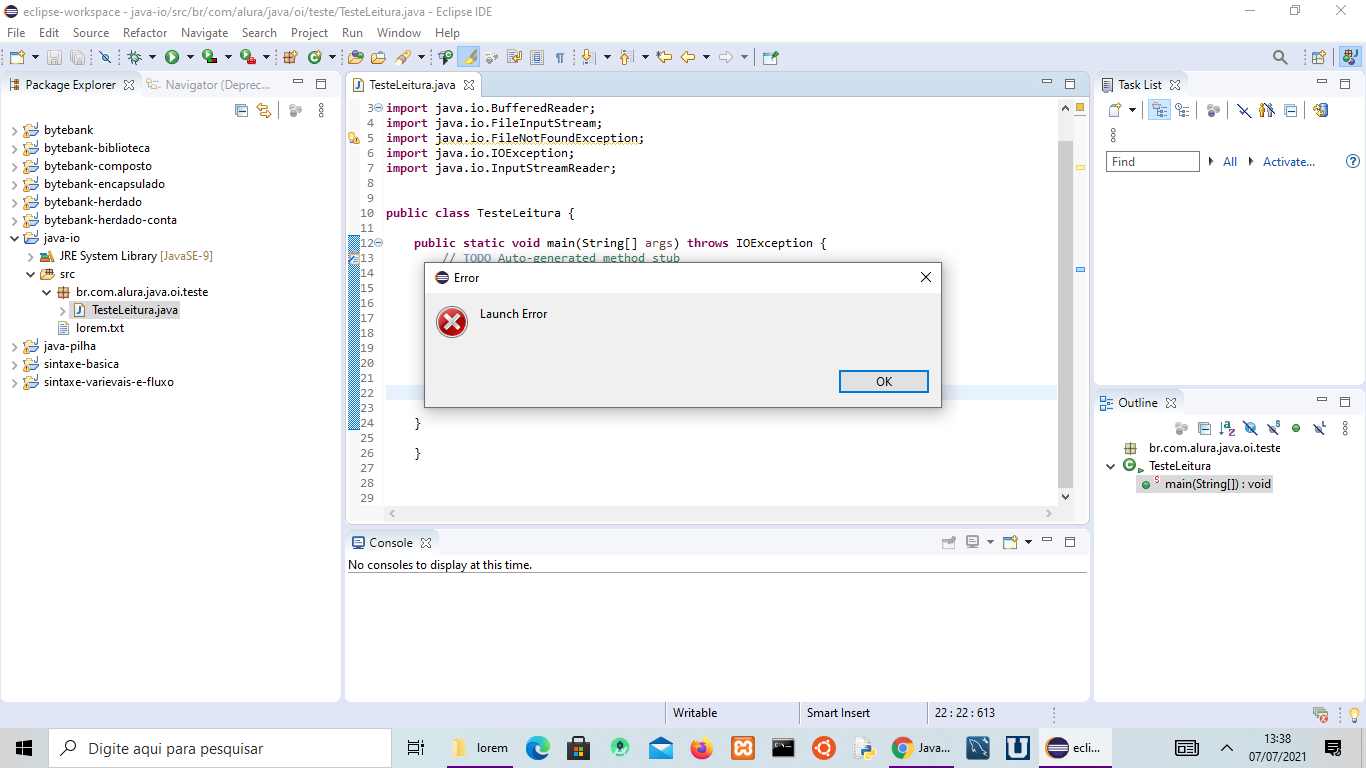This screenshot has height=768, width=1366.
Task: Click the toolbar Search magnifier icon
Action: pos(1280,58)
